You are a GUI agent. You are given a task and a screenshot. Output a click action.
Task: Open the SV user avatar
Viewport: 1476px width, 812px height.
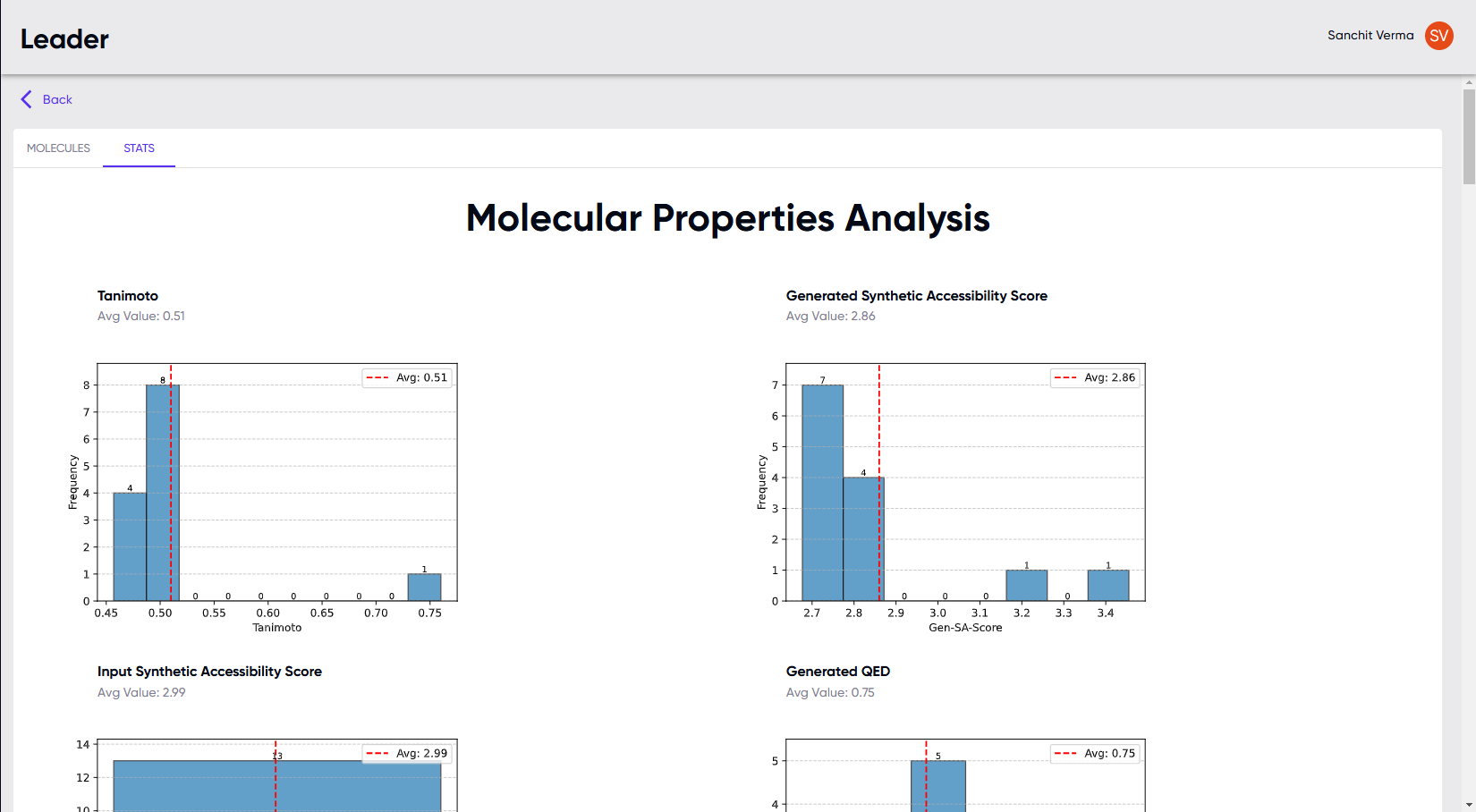[x=1438, y=36]
